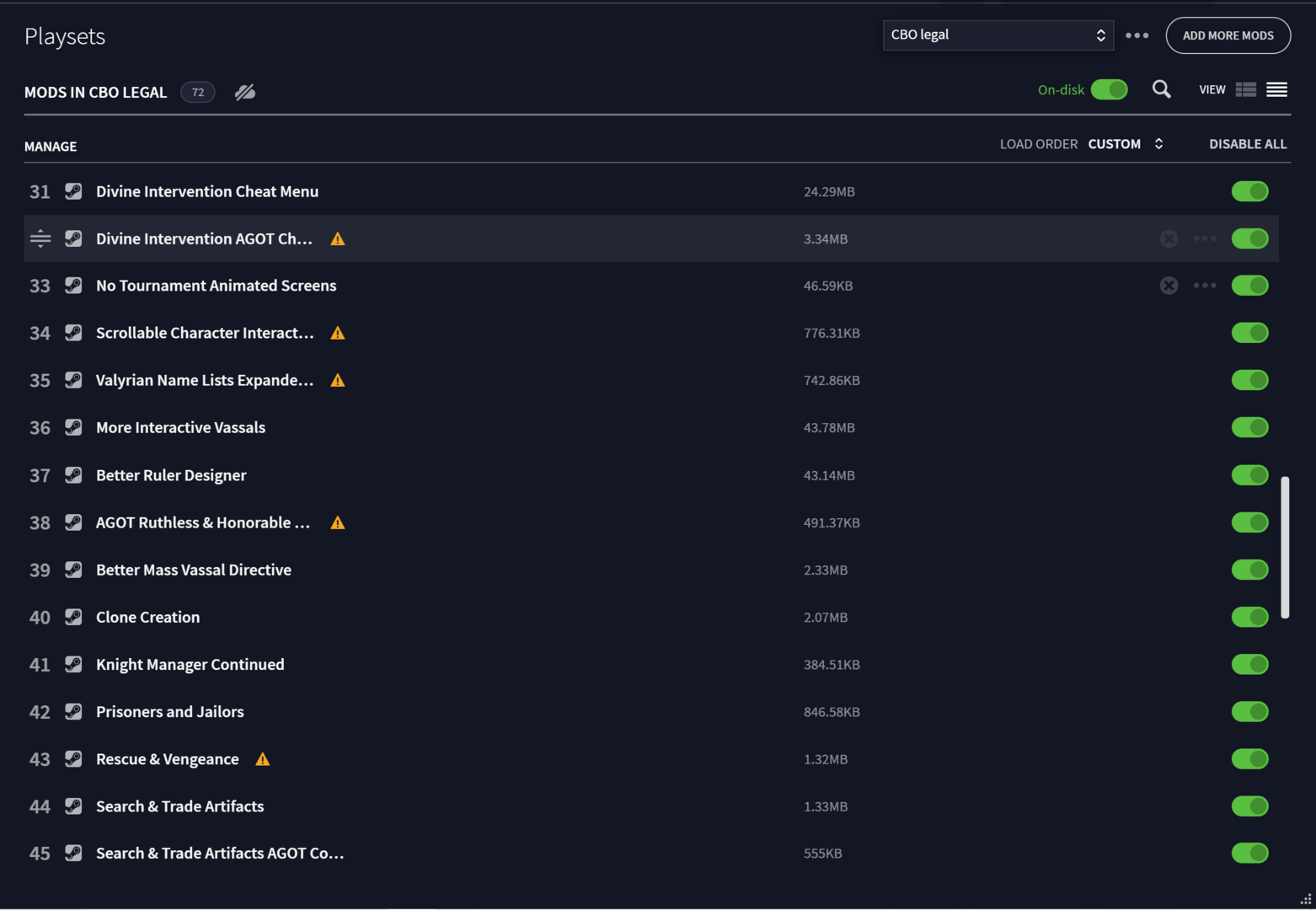
Task: Click the window resize grip corner
Action: 1306,900
